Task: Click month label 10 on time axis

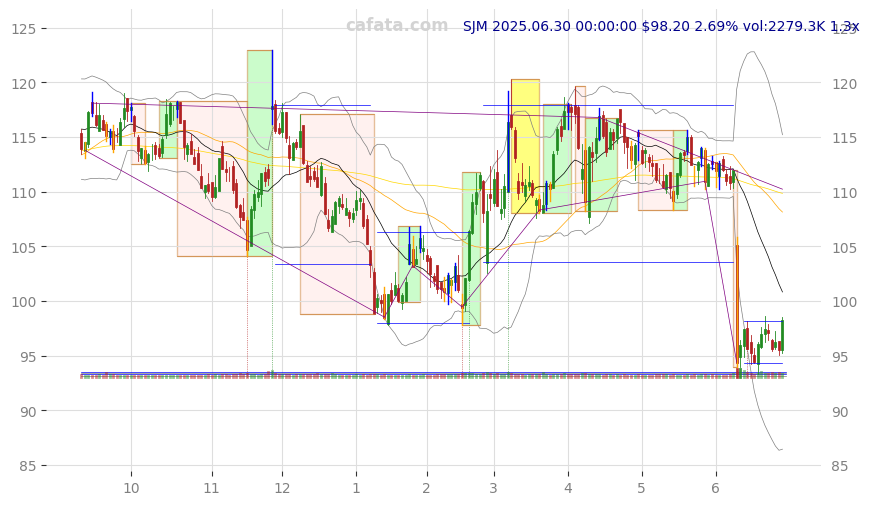Action: pos(131,488)
